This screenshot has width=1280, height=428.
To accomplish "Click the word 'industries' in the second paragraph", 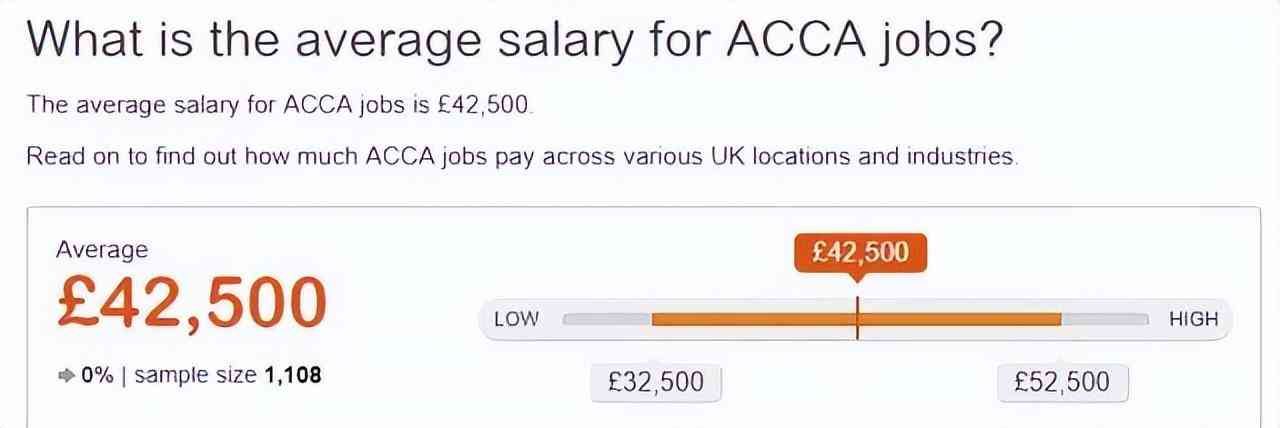I will point(965,157).
